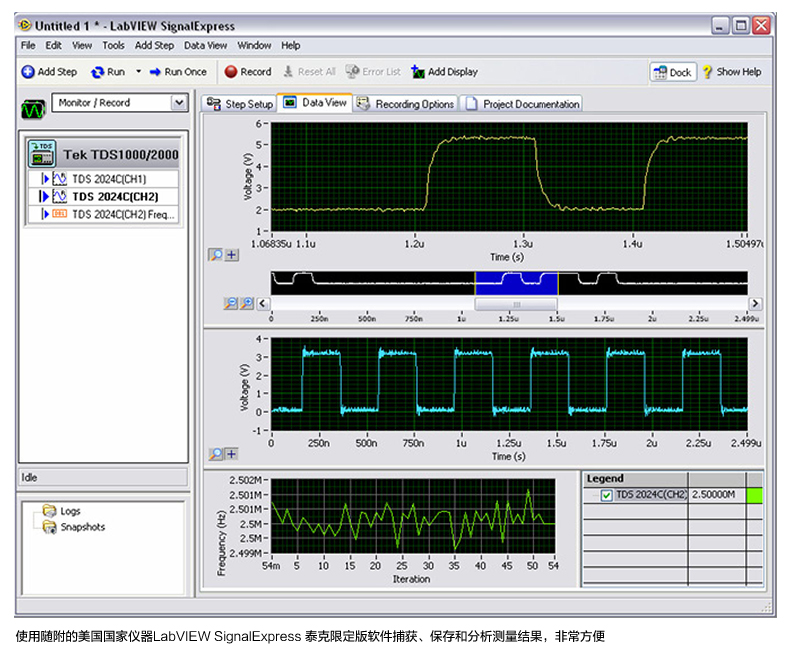Start recording with the Record button
Screen dimensions: 790x649
coord(248,72)
